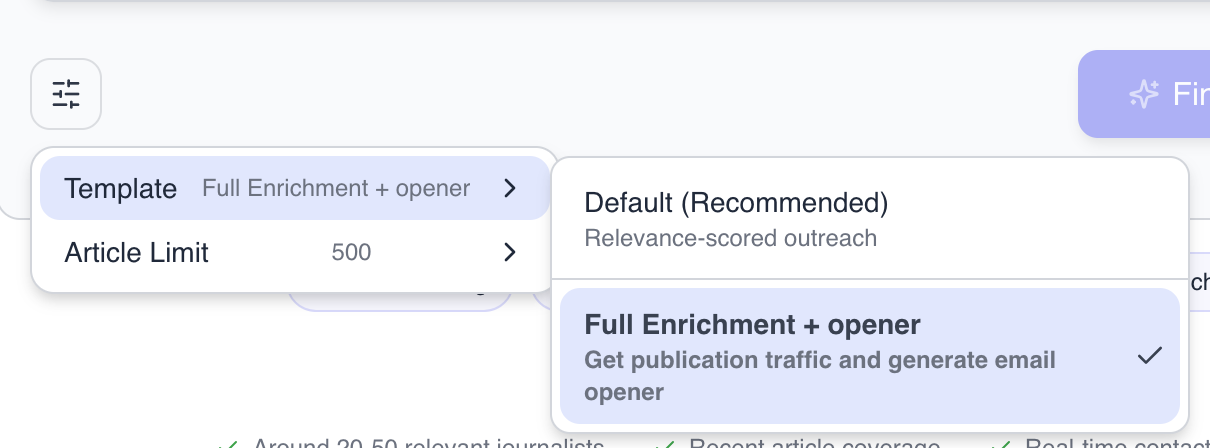Viewport: 1210px width, 448px height.
Task: Select Full Enrichment + opener template option
Action: point(870,356)
